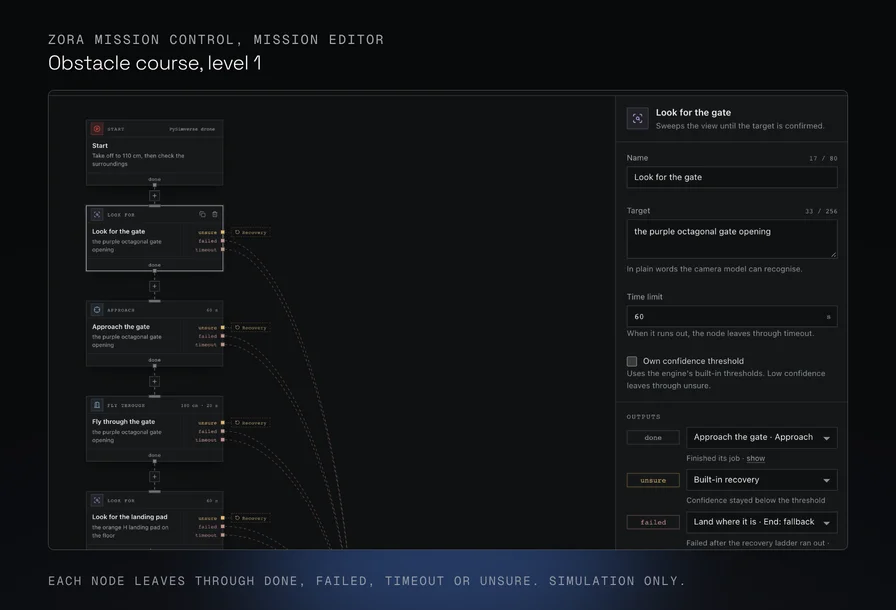Delete the Look for the gate node
The image size is (896, 610).
215,214
